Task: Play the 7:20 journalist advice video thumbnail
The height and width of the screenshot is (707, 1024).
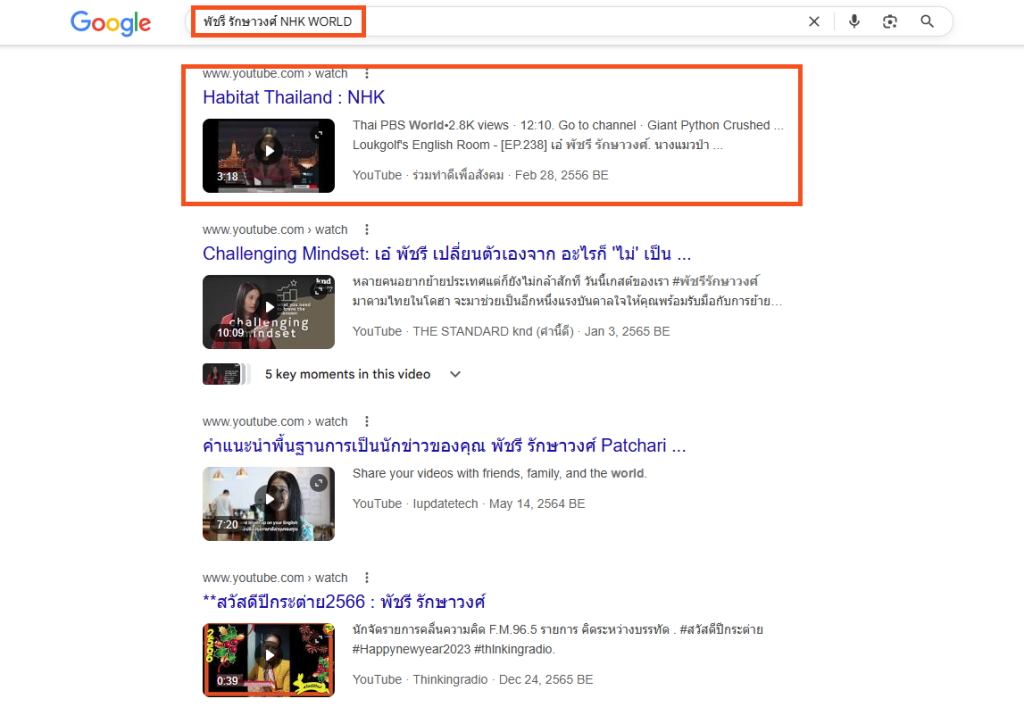Action: coord(268,503)
